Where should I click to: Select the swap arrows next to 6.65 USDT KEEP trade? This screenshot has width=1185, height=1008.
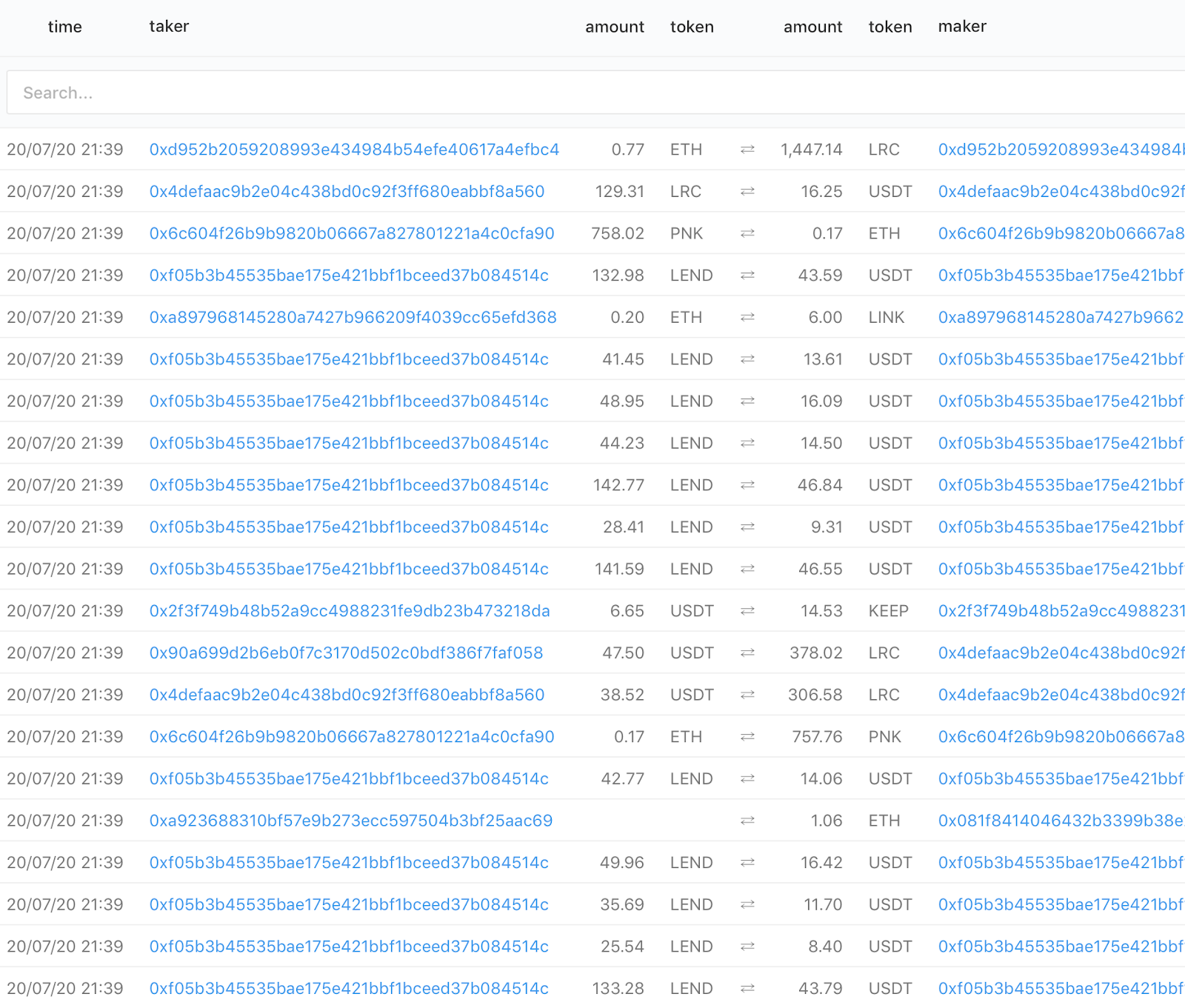point(747,611)
